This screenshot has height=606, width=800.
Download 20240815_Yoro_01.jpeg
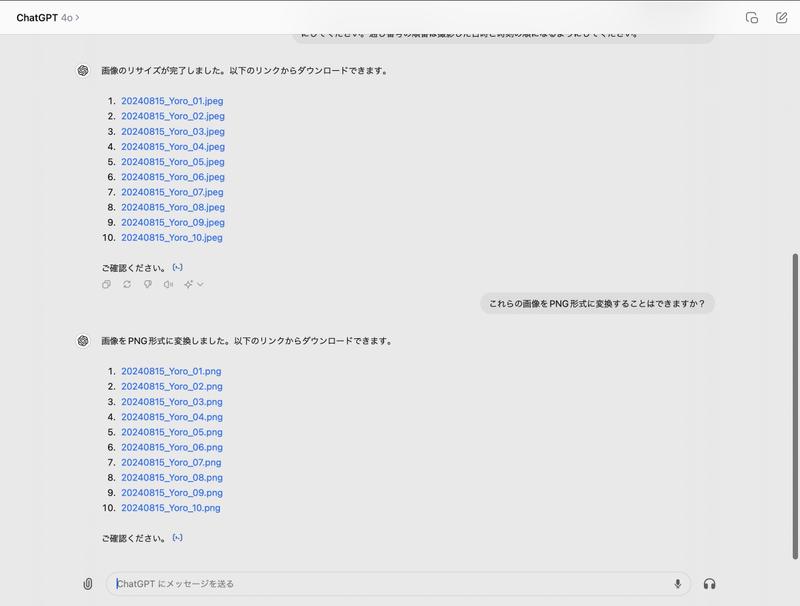pyautogui.click(x=172, y=101)
